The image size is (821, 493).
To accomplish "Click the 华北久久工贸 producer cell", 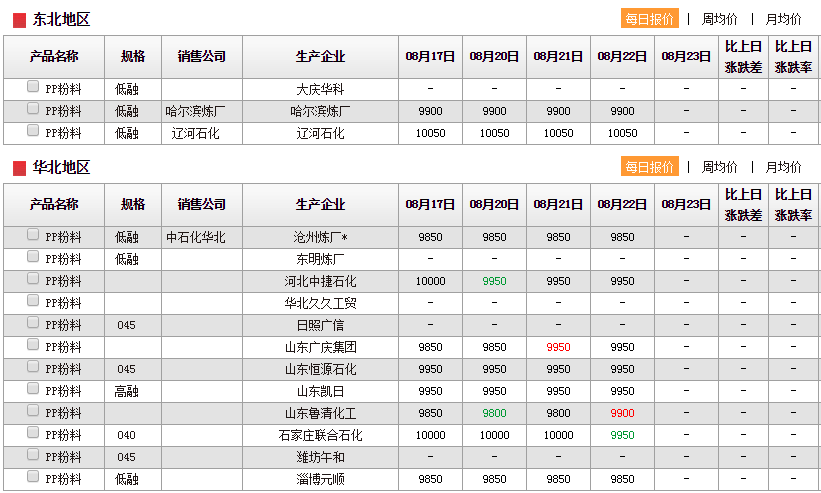I will pyautogui.click(x=320, y=304).
